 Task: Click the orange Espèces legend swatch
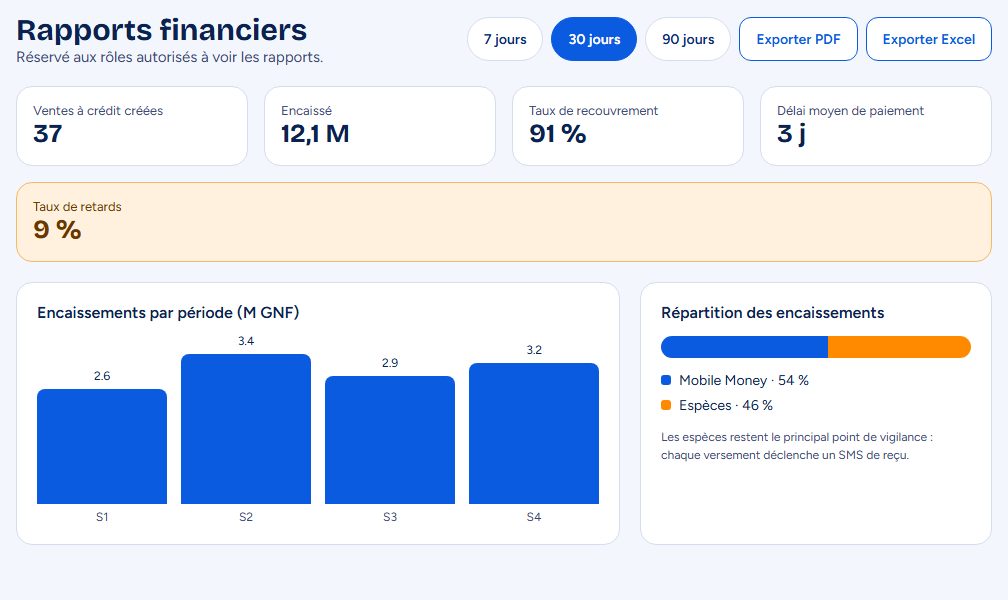[x=666, y=405]
